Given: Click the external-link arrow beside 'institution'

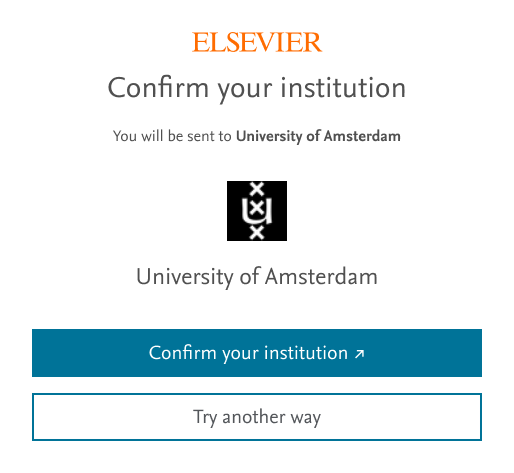Looking at the screenshot, I should [x=360, y=354].
